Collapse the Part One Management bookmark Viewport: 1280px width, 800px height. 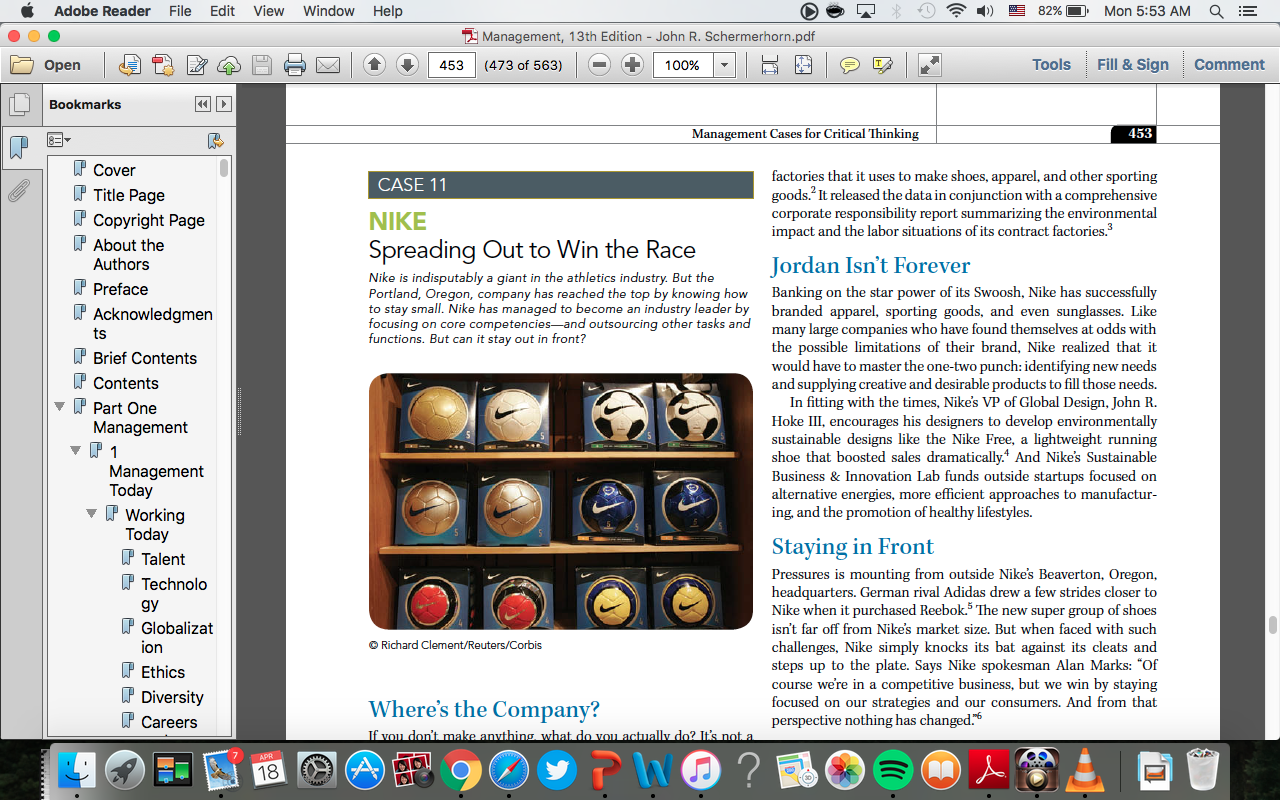[59, 407]
